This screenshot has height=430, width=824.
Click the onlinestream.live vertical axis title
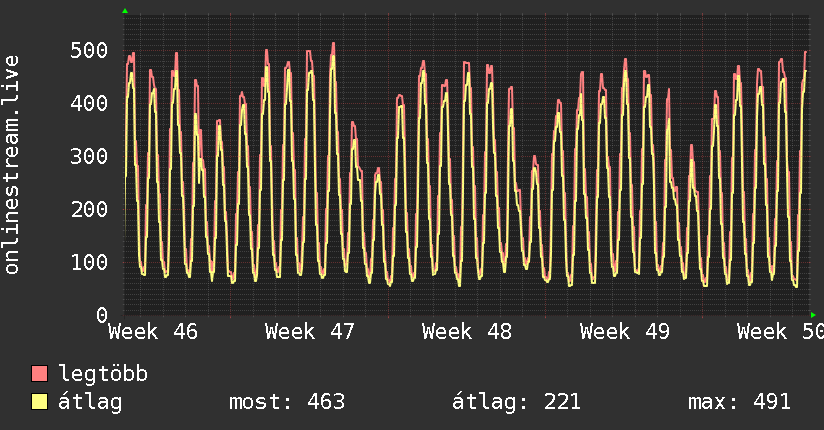click(12, 165)
